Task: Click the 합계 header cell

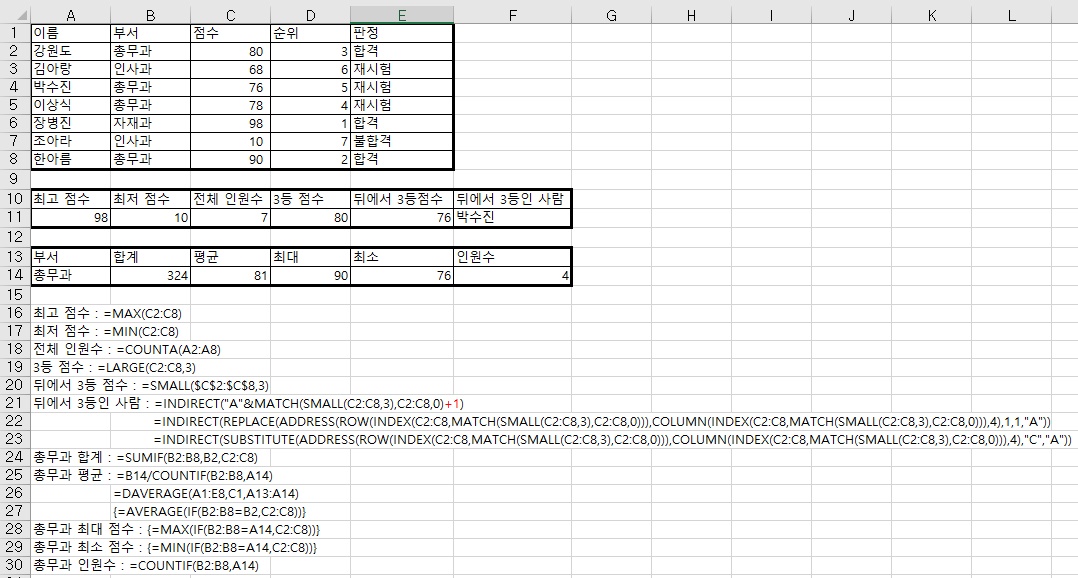Action: (151, 257)
